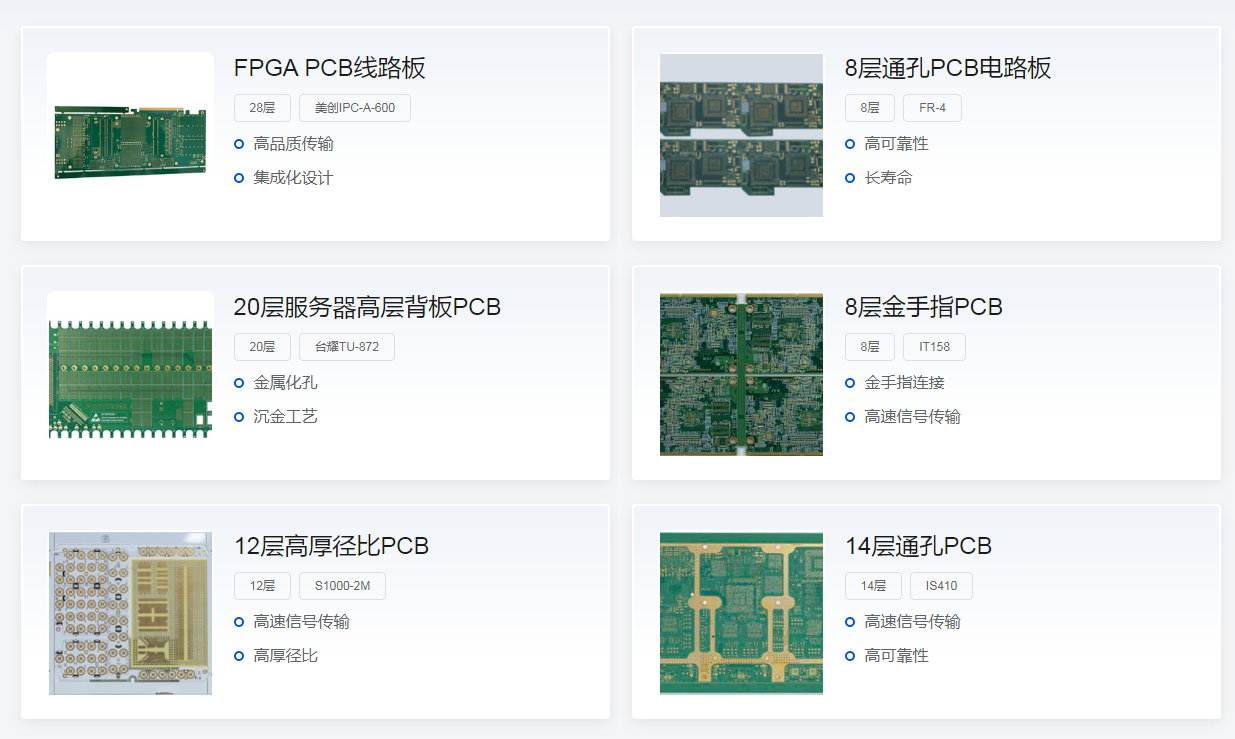Select the S1000-2M tag

tap(342, 586)
